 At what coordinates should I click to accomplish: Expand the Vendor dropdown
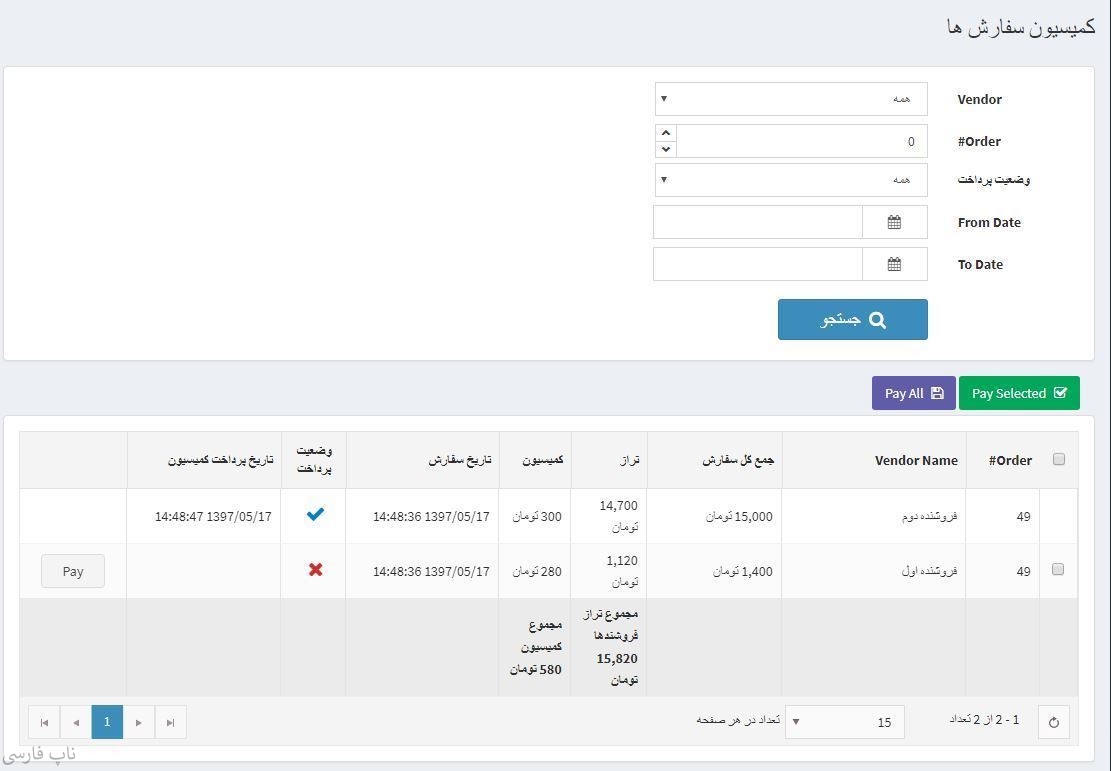(791, 99)
